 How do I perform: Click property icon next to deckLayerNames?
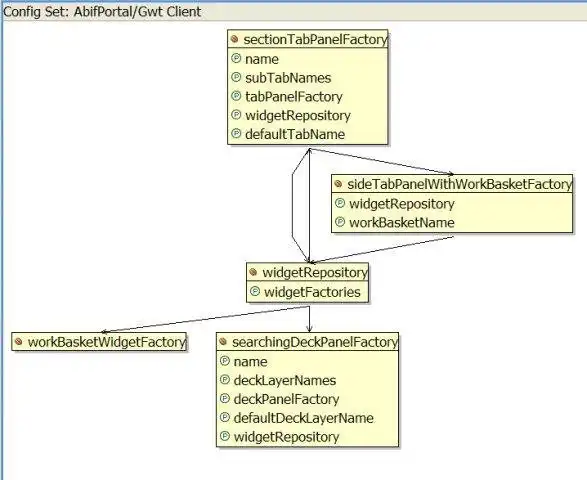click(x=225, y=380)
